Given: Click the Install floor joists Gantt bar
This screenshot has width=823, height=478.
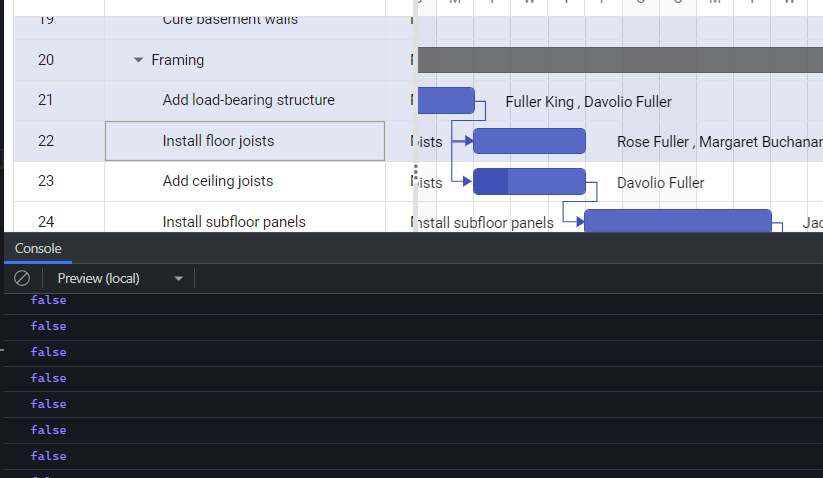Looking at the screenshot, I should point(529,141).
